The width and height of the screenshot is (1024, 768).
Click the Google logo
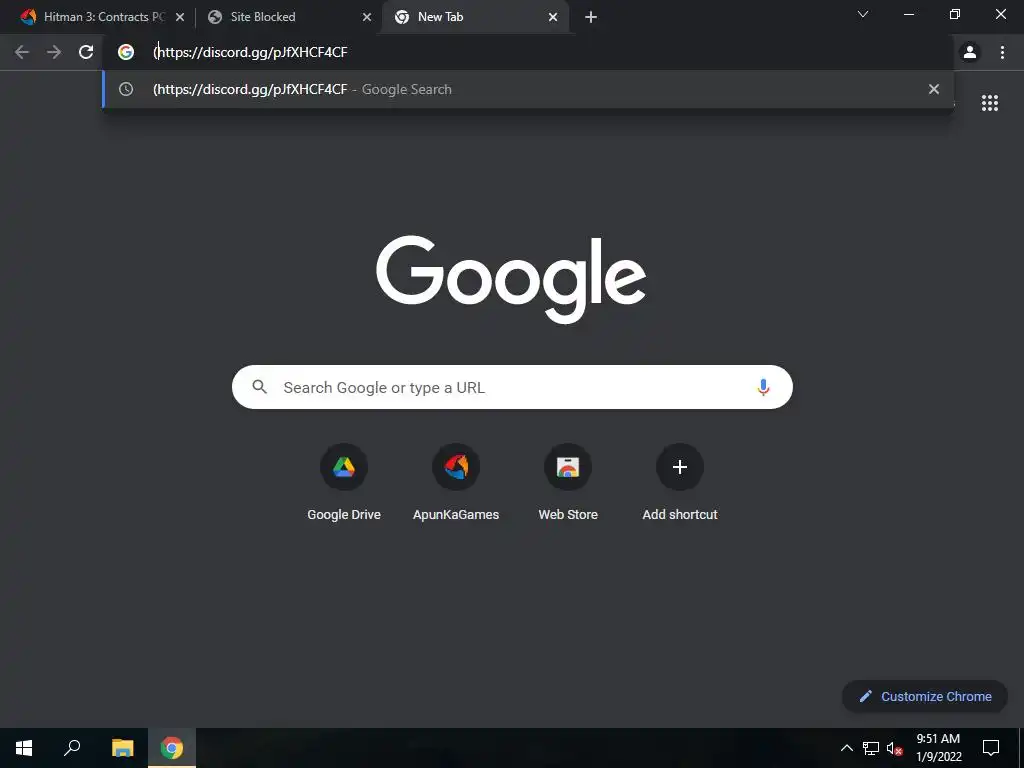click(x=511, y=279)
